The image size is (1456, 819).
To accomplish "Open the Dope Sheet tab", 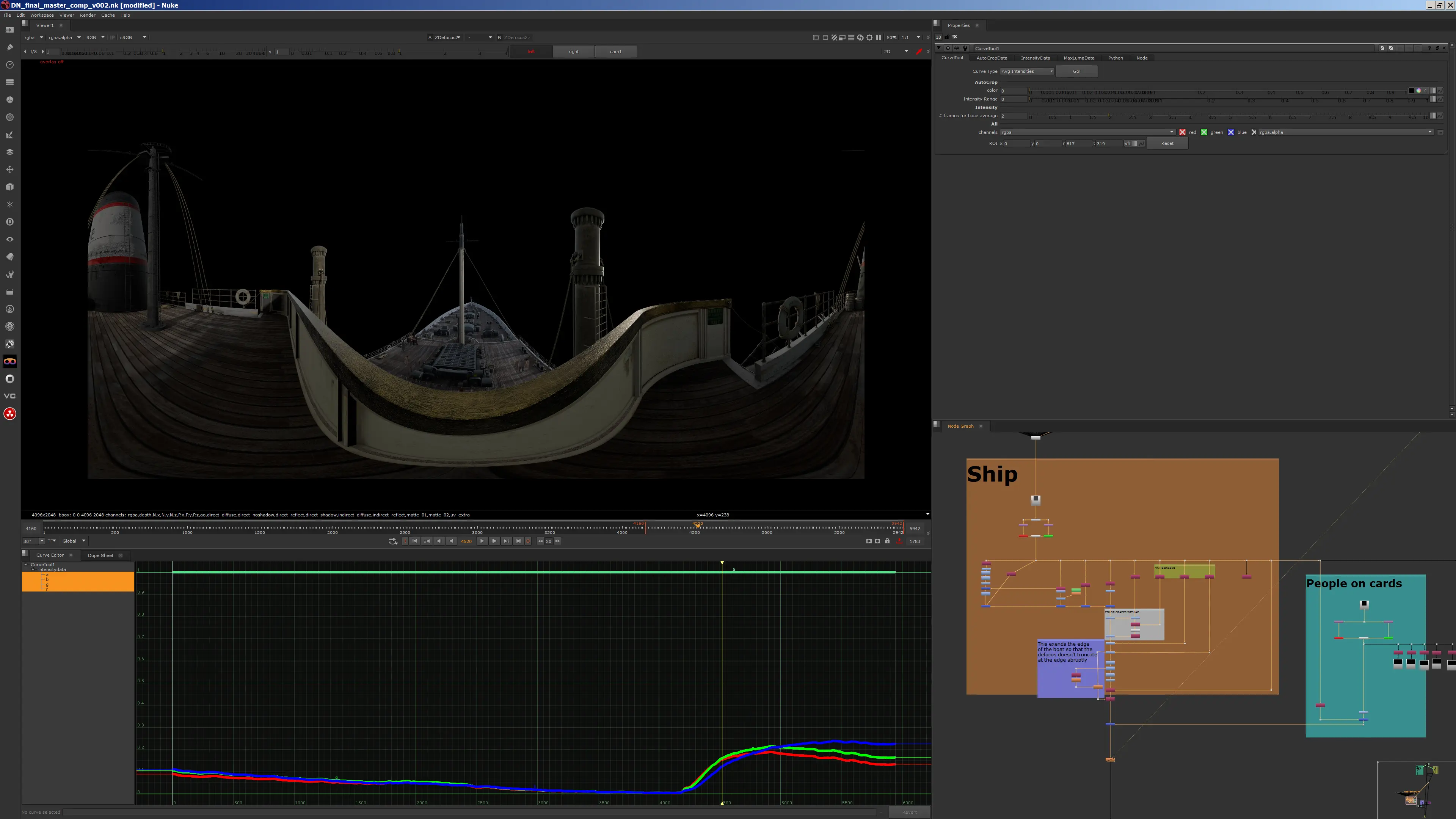I will point(100,555).
